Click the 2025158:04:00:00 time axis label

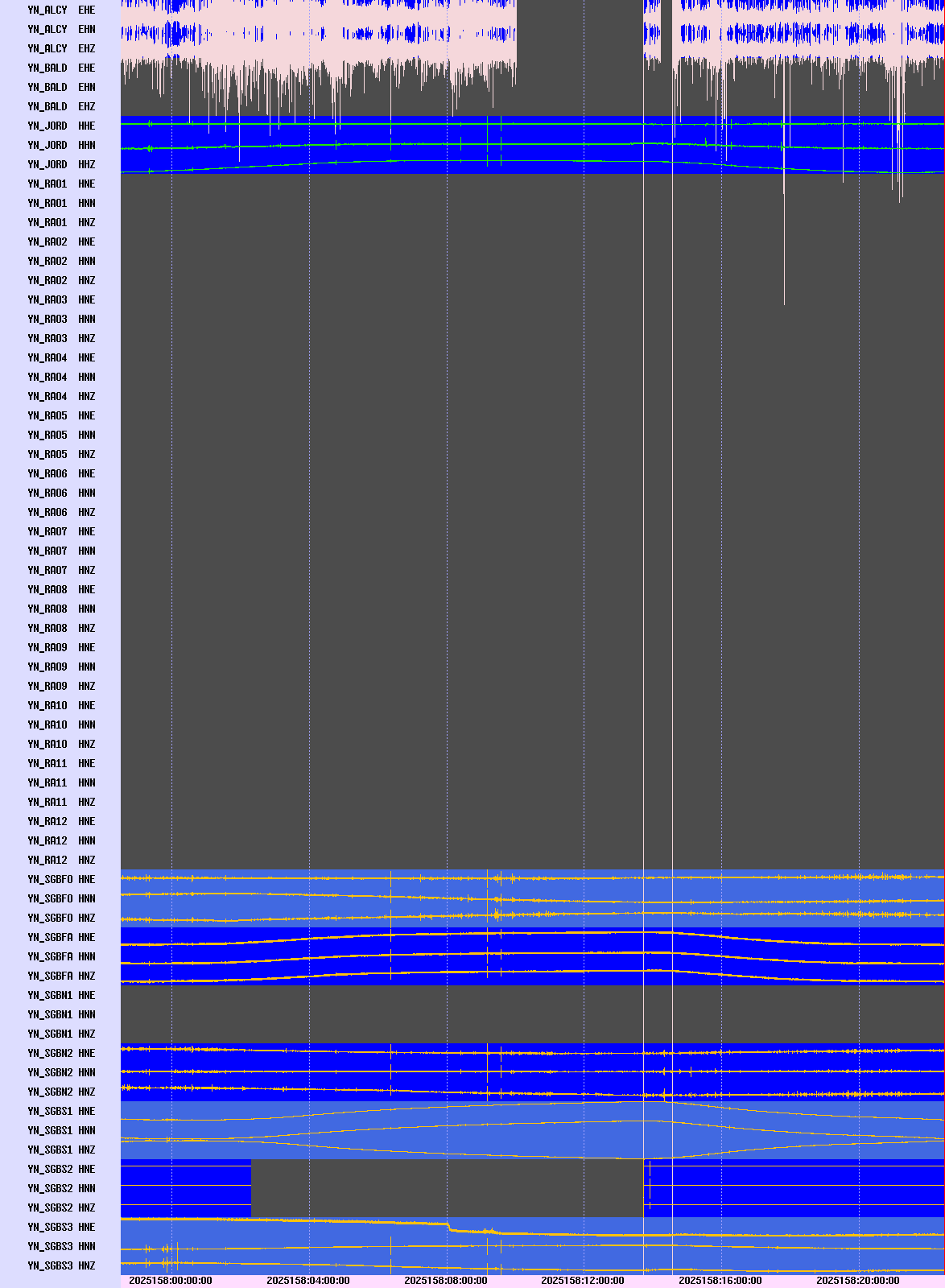(308, 1281)
